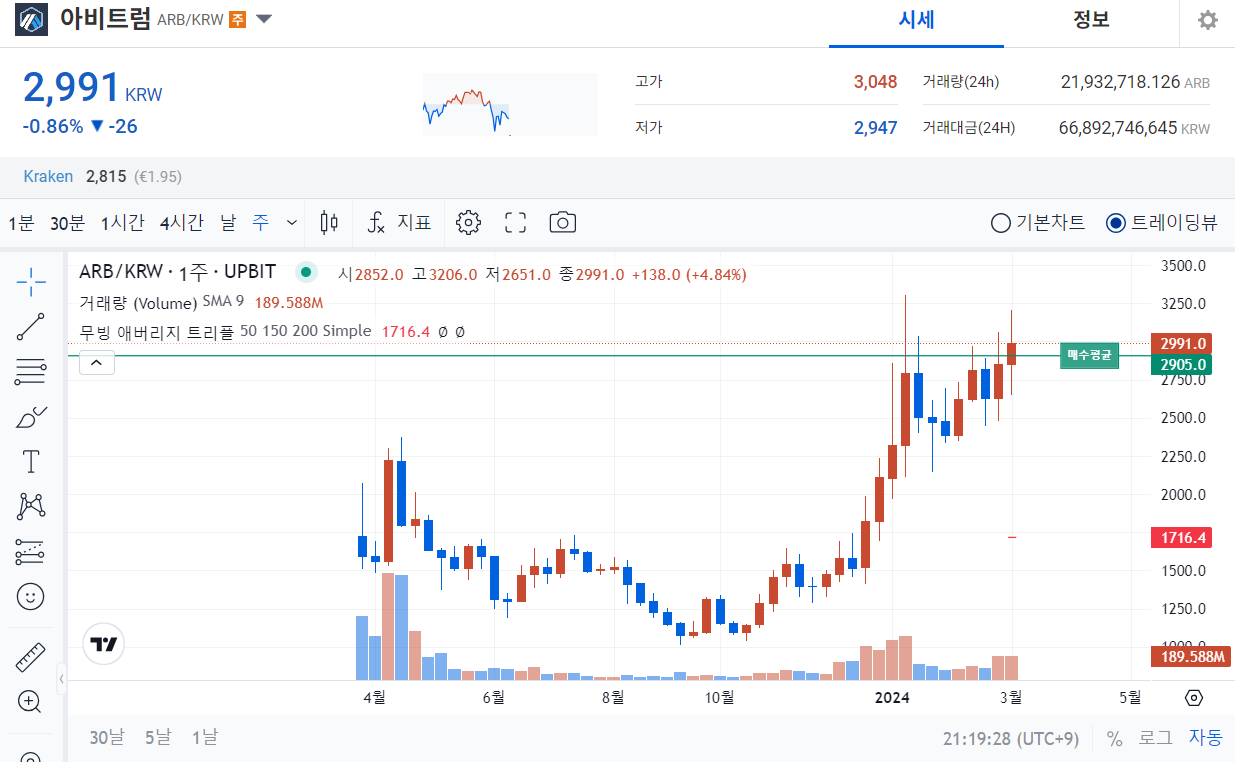
Task: Switch to the 시세 tab
Action: tap(916, 20)
